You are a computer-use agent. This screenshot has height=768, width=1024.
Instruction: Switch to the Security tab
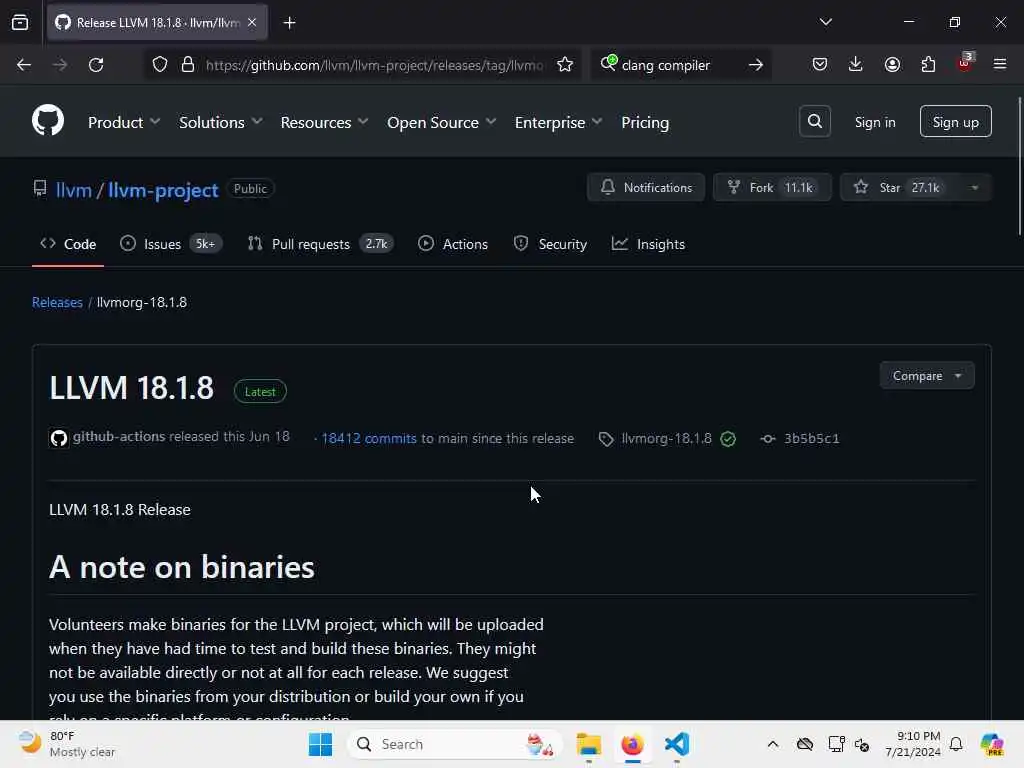550,244
